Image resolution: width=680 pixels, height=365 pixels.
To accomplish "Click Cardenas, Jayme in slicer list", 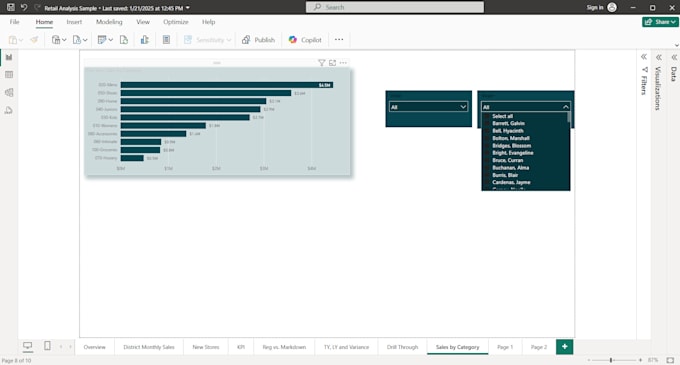I will tap(511, 182).
